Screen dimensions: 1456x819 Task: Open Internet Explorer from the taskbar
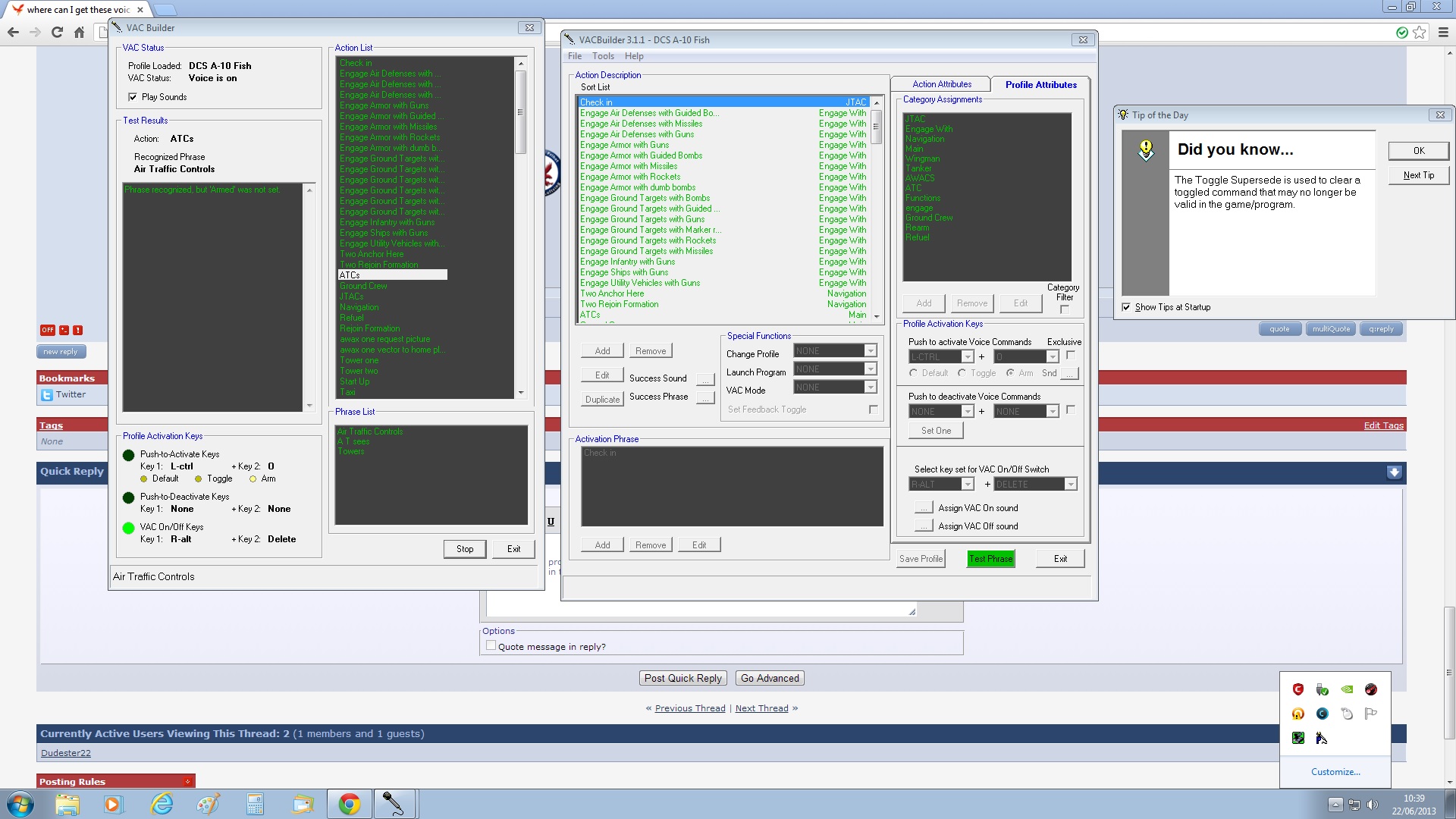pos(162,803)
